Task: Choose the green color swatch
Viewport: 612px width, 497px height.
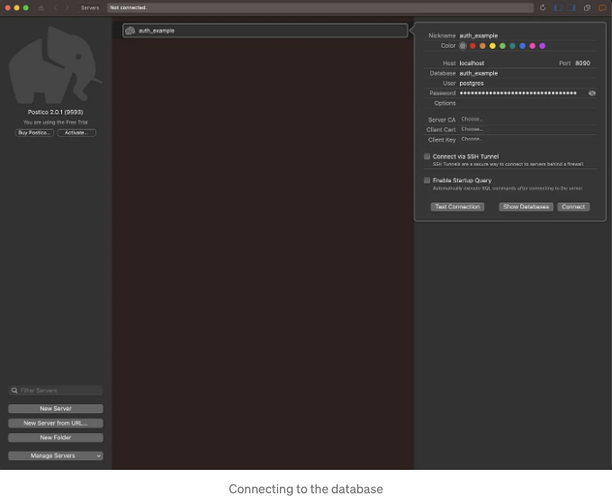Action: click(x=503, y=46)
